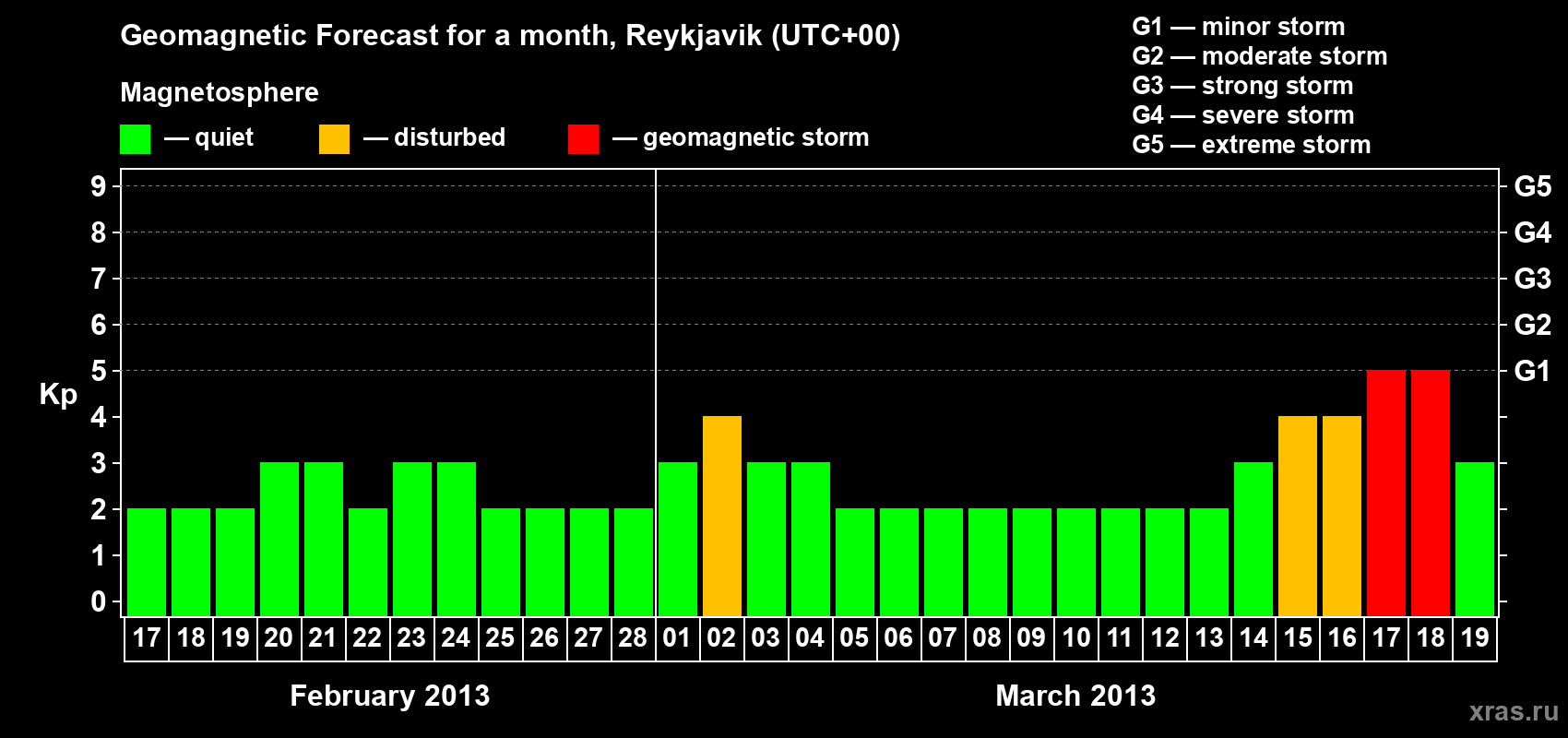The width and height of the screenshot is (1568, 738).
Task: Click the "March 2013" month label
Action: (1075, 696)
